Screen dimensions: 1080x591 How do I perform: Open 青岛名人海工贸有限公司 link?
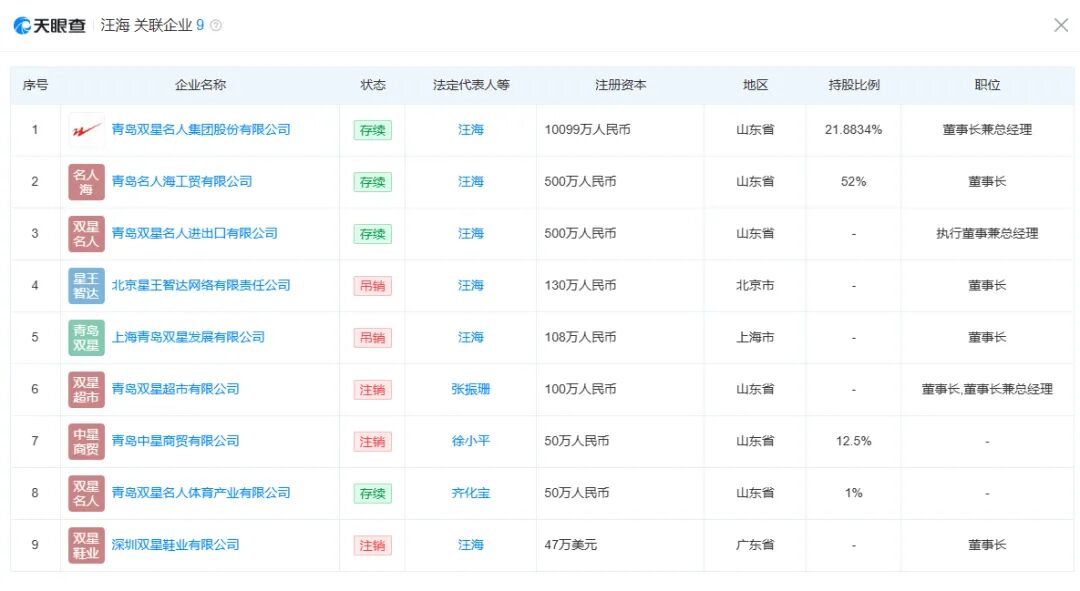182,181
